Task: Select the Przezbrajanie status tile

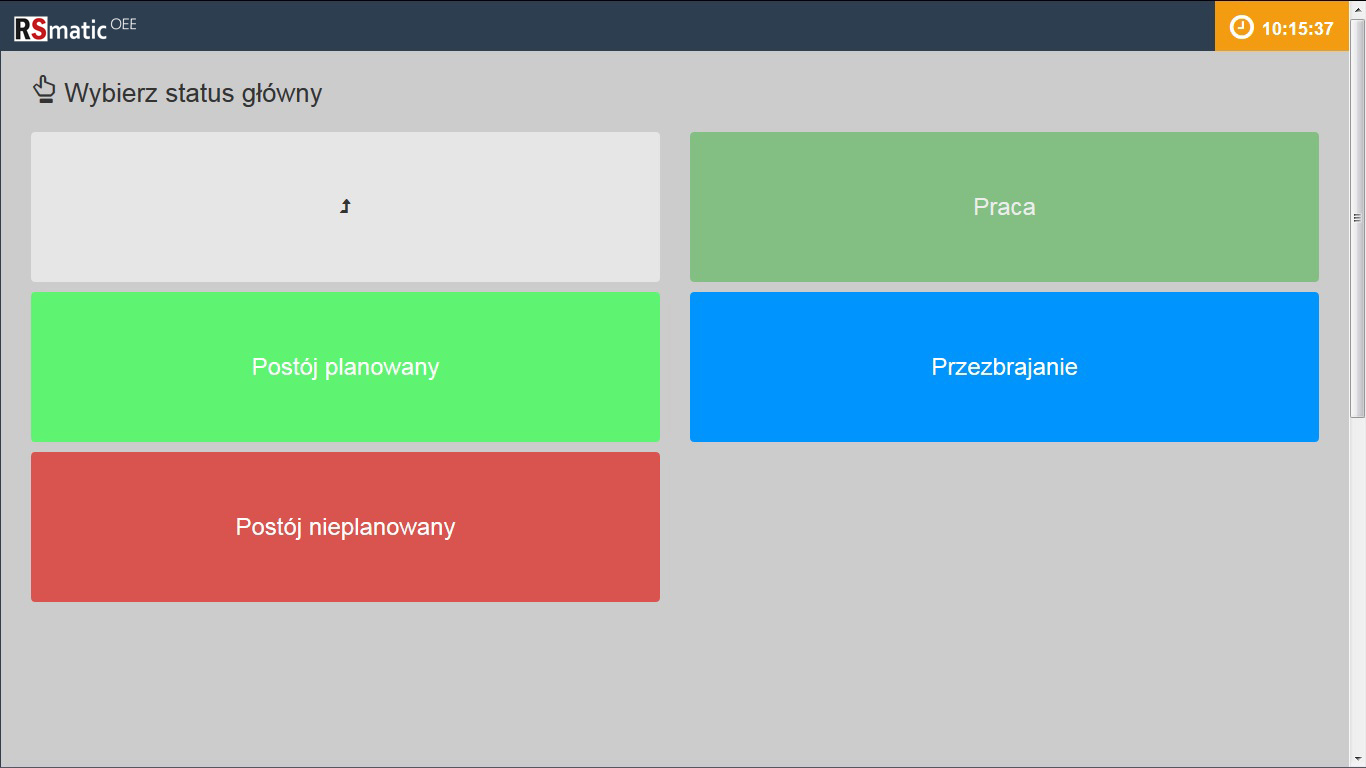Action: point(1004,367)
